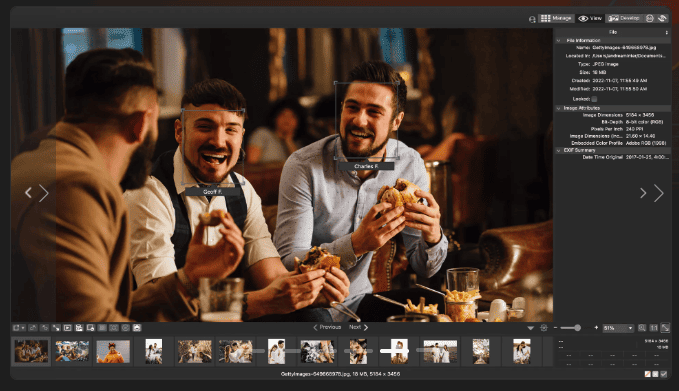Image resolution: width=679 pixels, height=391 pixels.
Task: Collapse the File Information section
Action: pos(559,40)
